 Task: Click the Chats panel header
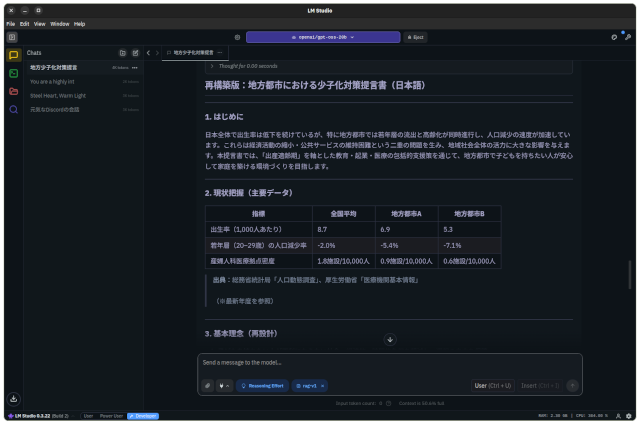click(x=34, y=53)
